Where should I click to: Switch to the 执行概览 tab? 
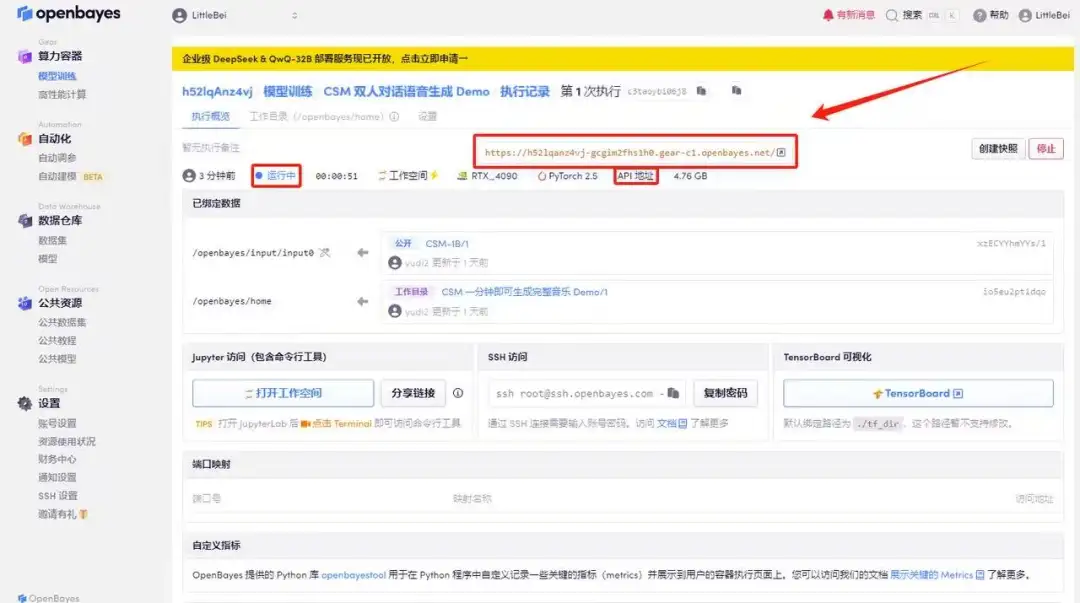[x=211, y=116]
